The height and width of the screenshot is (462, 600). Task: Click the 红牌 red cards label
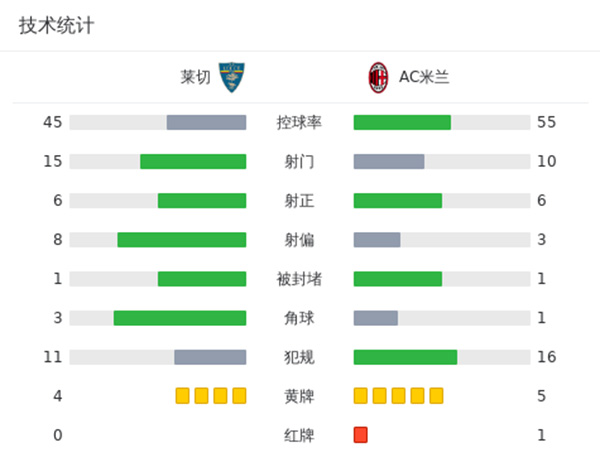pos(299,435)
